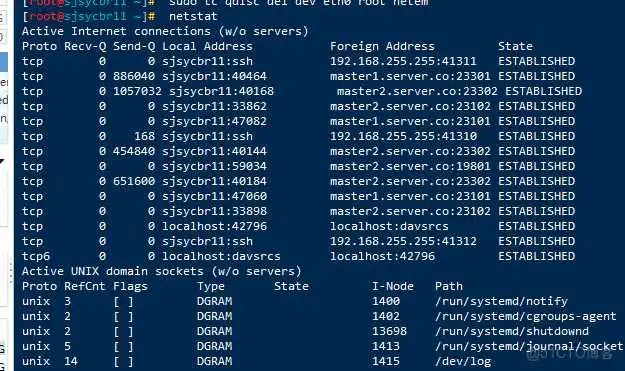Click the RefCnt value 5
Viewport: 625px width, 371px height.
[67, 347]
